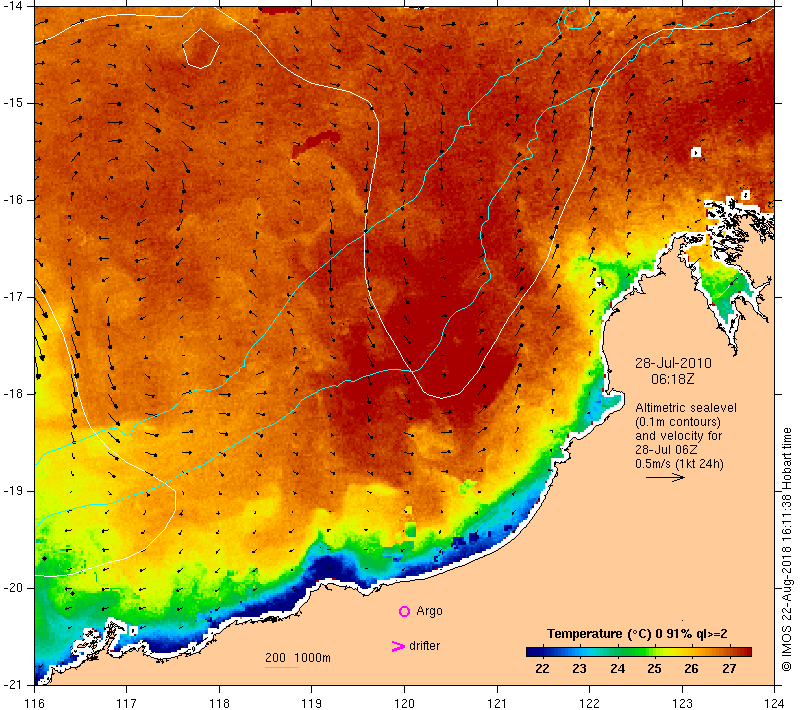Click the magenta Argo circle legend symbol

404,611
